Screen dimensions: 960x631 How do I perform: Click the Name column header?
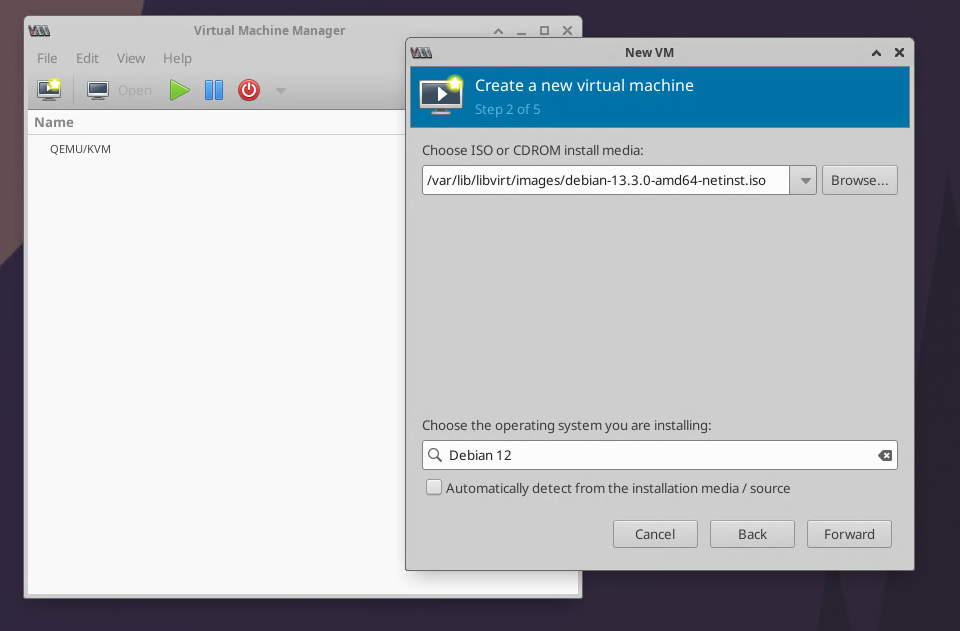54,122
